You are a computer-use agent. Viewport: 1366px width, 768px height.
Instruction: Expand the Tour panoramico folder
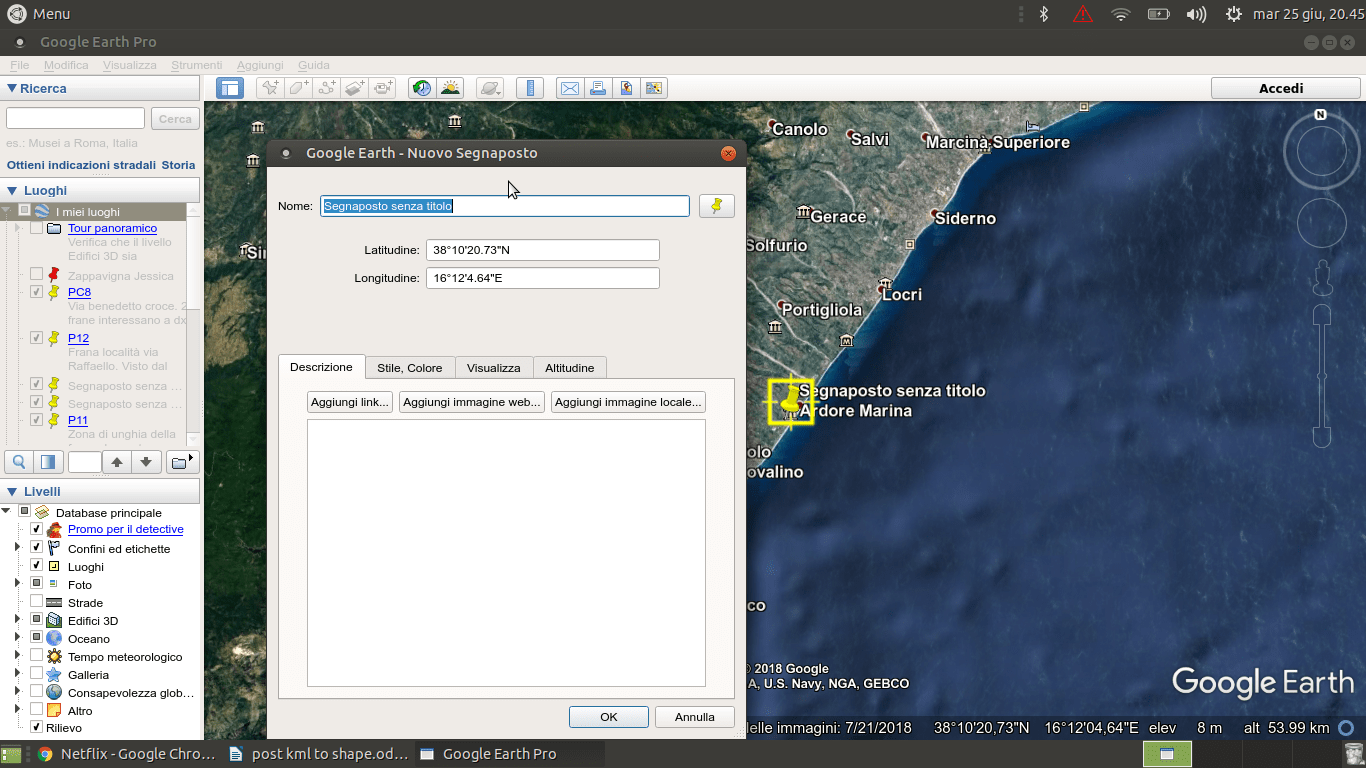pos(17,228)
